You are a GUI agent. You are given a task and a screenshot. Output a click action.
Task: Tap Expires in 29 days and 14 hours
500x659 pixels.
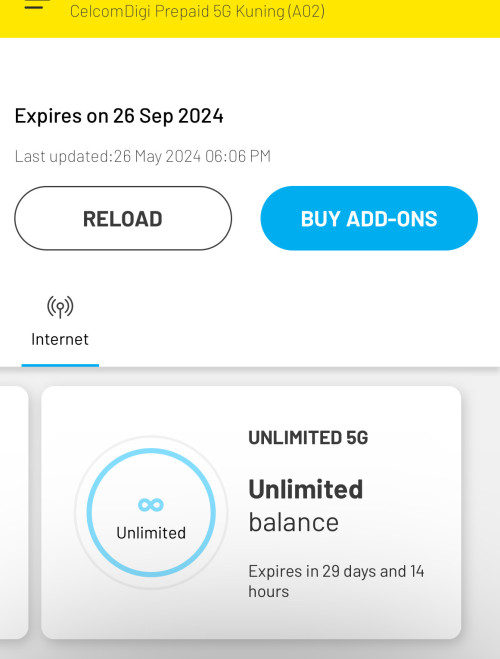(x=336, y=581)
